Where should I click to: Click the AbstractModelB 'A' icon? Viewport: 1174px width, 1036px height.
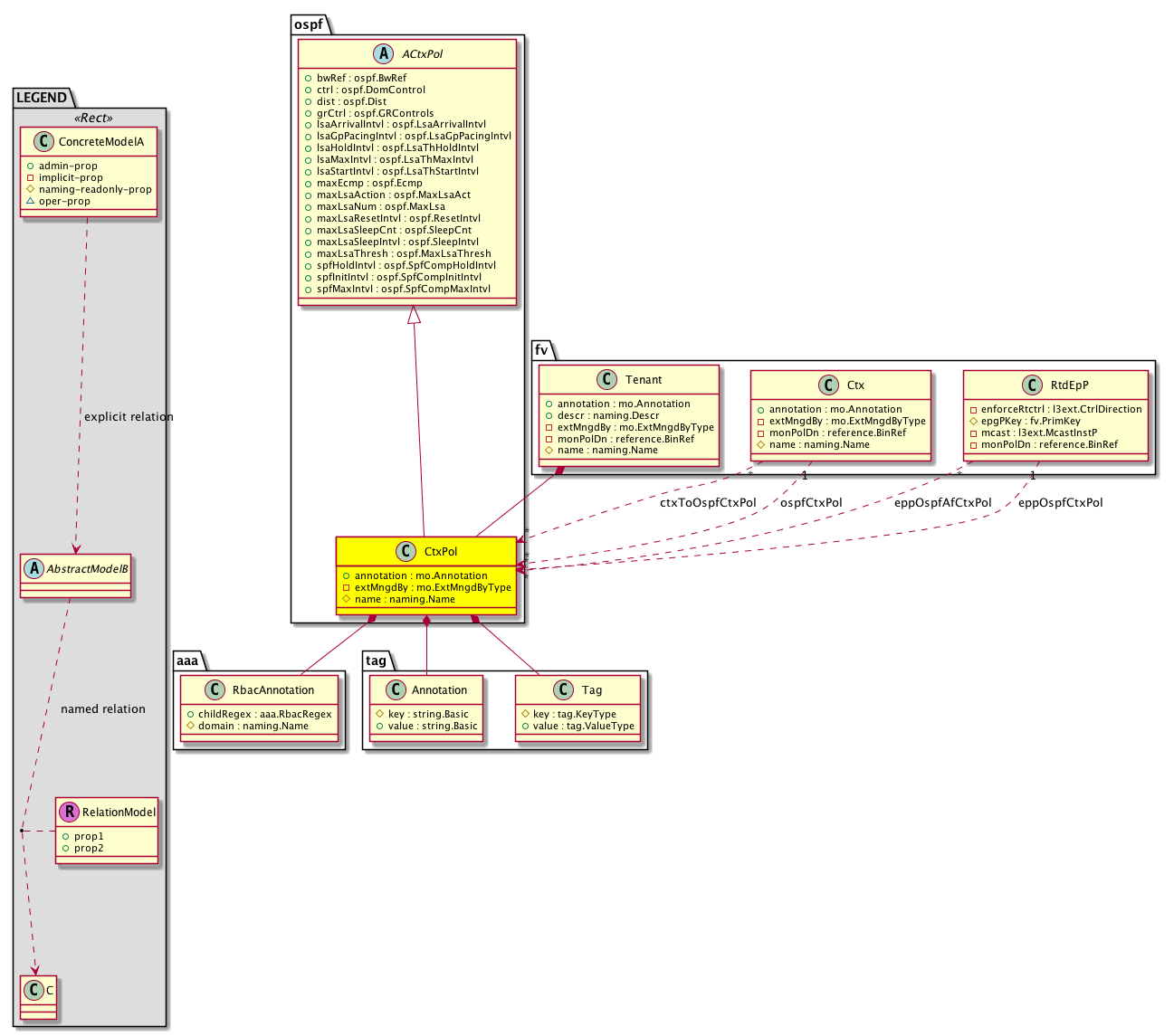pos(34,569)
